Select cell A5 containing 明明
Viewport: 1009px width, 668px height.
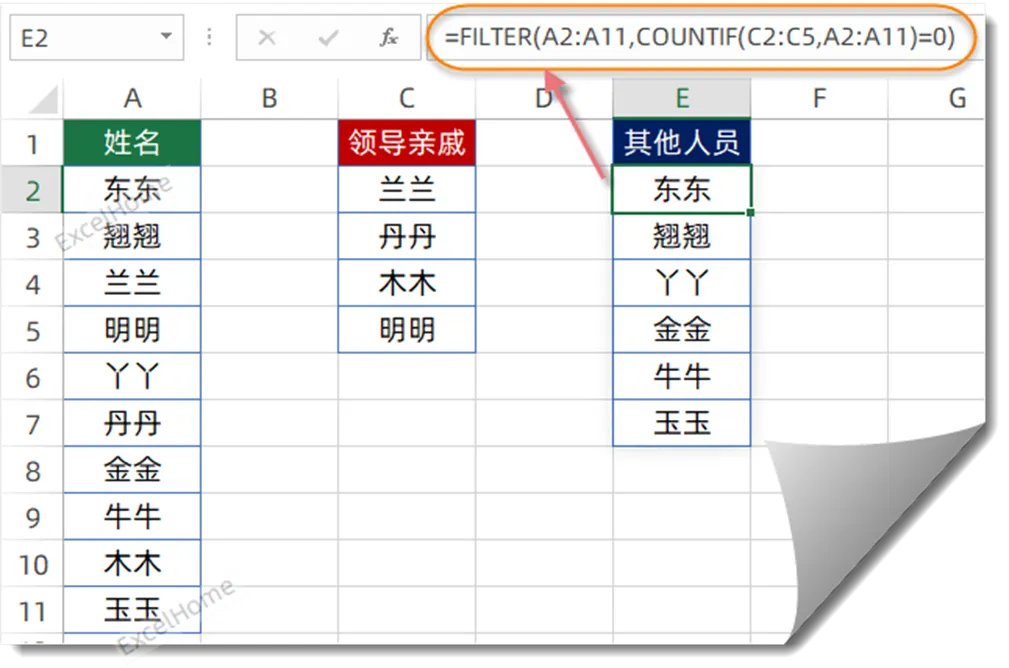[132, 329]
